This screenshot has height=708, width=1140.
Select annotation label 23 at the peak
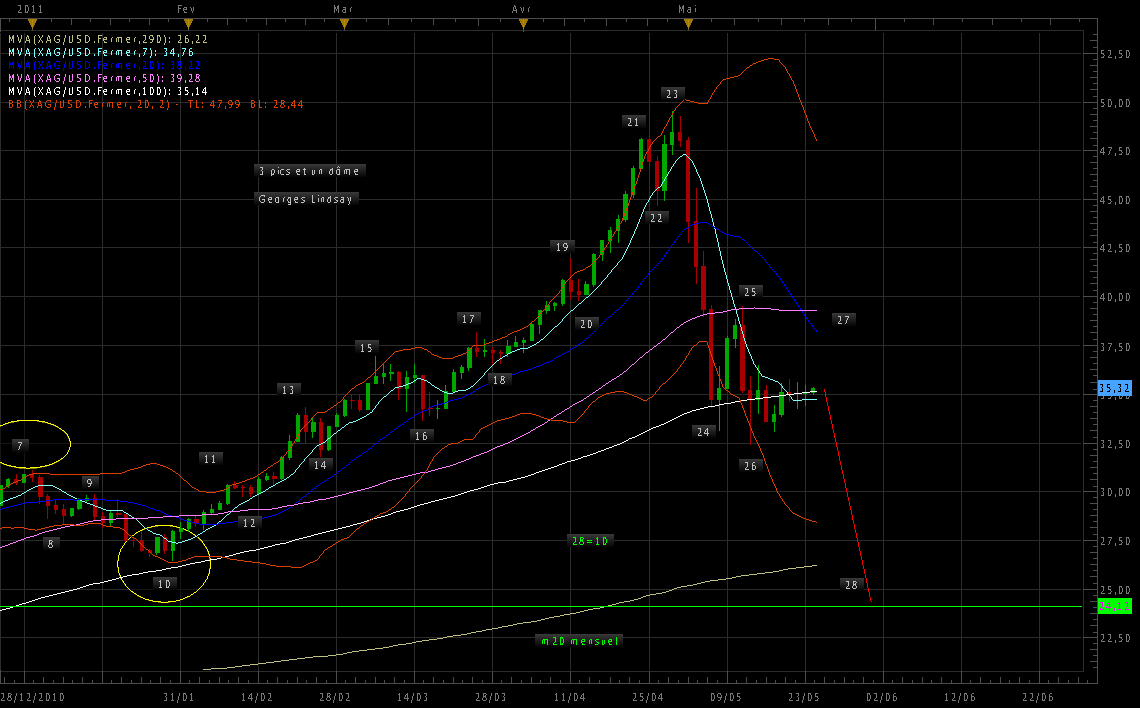pyautogui.click(x=672, y=94)
